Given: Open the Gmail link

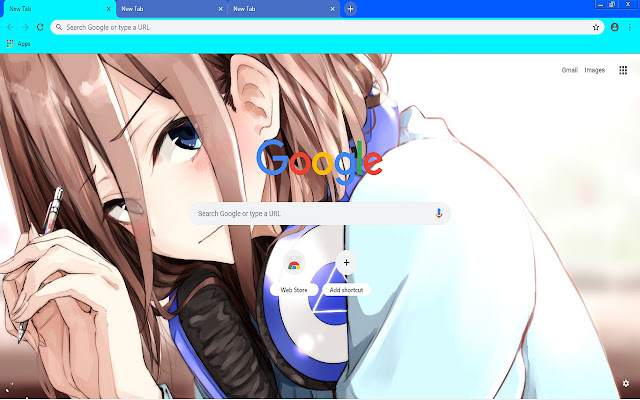Looking at the screenshot, I should click(569, 70).
